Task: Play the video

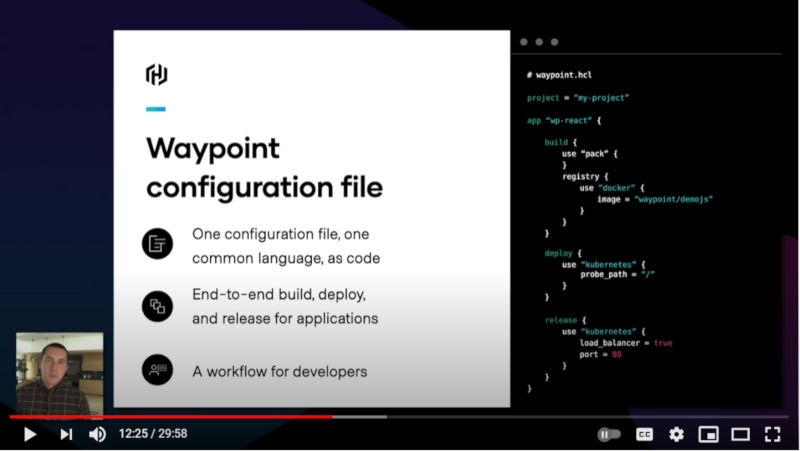Action: (30, 434)
